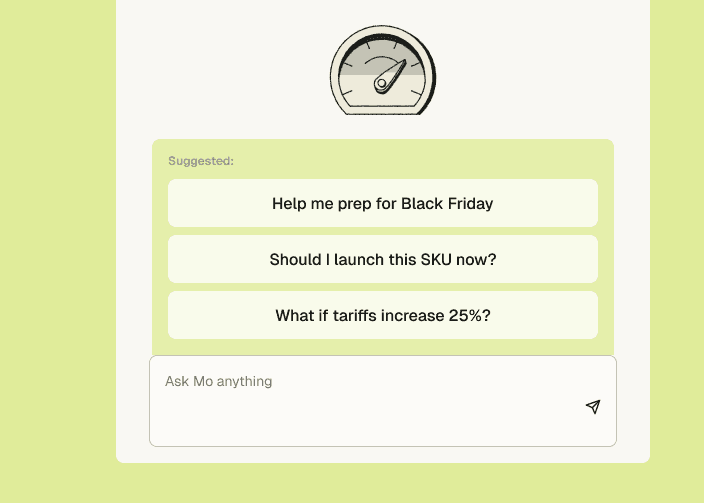Click white card area left of gauge

pyautogui.click(x=220, y=70)
